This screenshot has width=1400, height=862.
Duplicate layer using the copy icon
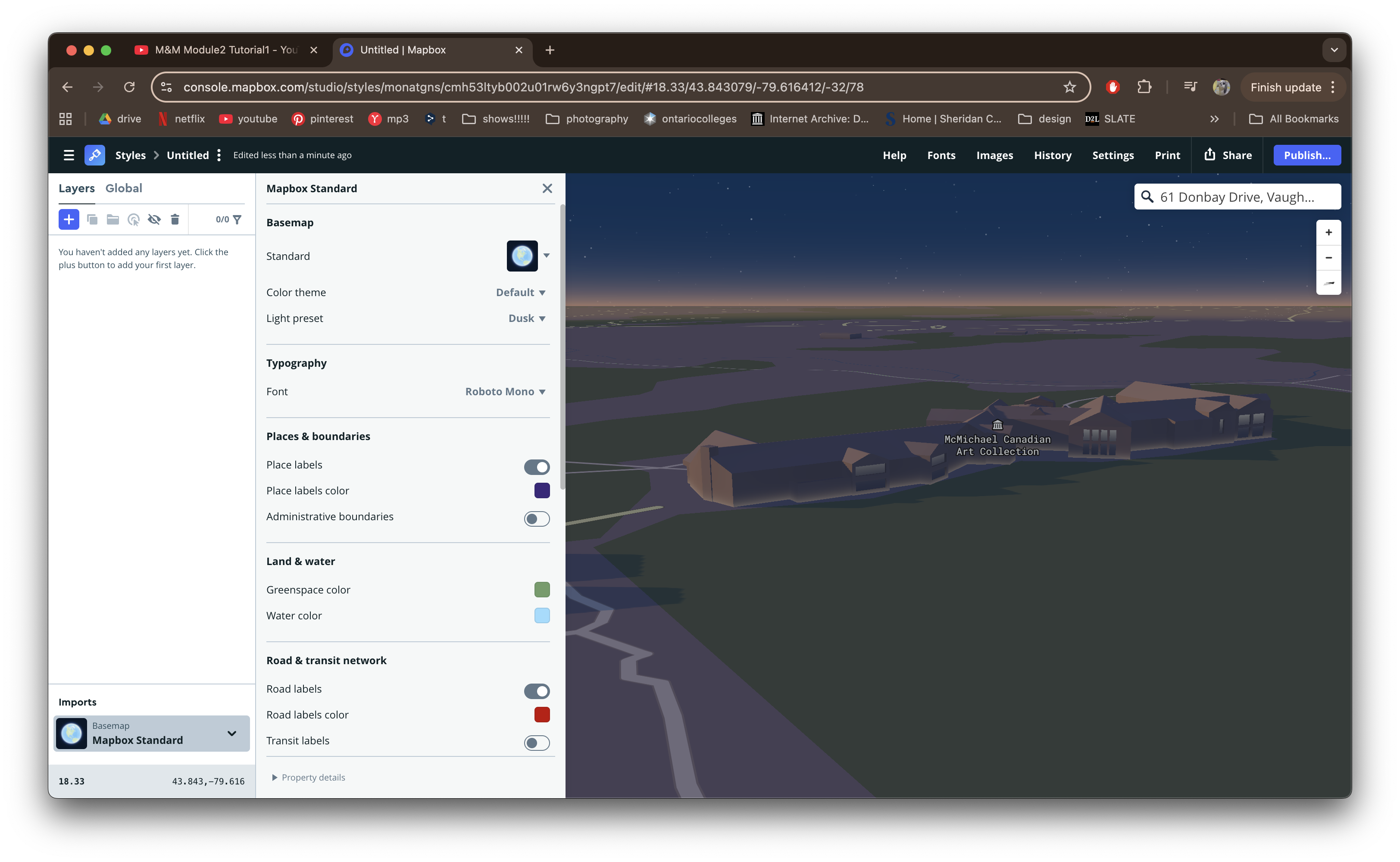(x=92, y=219)
